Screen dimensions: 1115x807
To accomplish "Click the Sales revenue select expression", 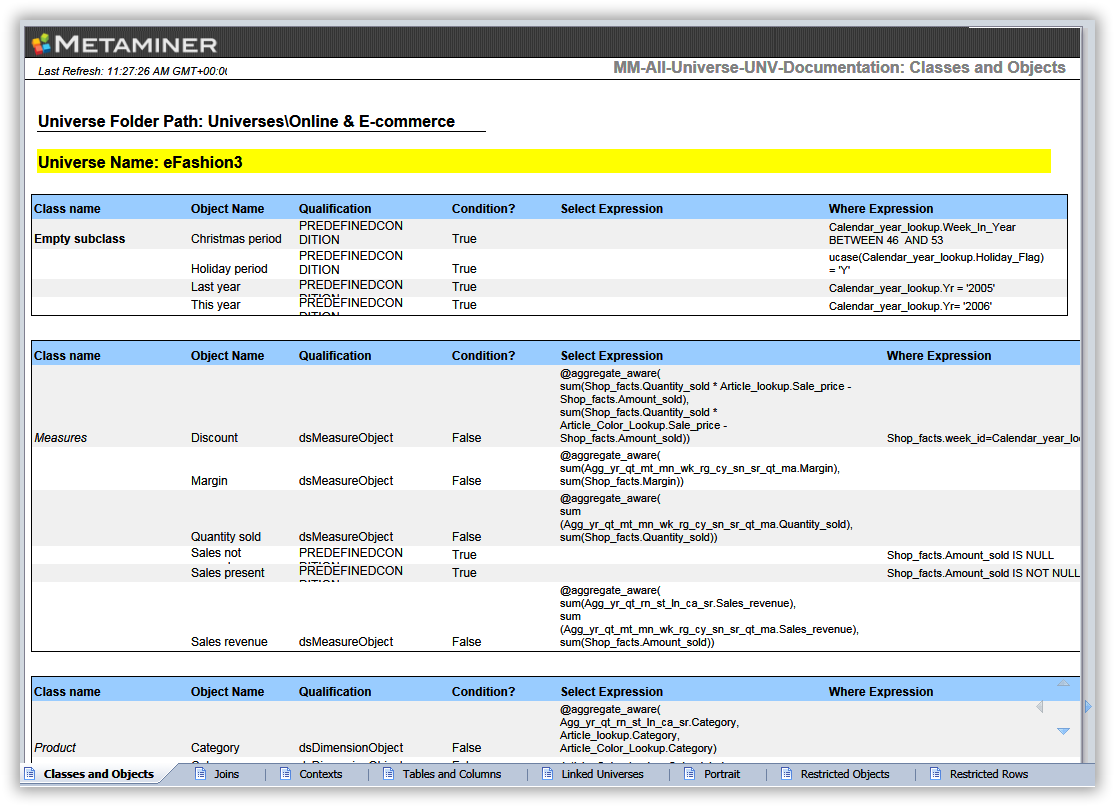I will click(709, 616).
